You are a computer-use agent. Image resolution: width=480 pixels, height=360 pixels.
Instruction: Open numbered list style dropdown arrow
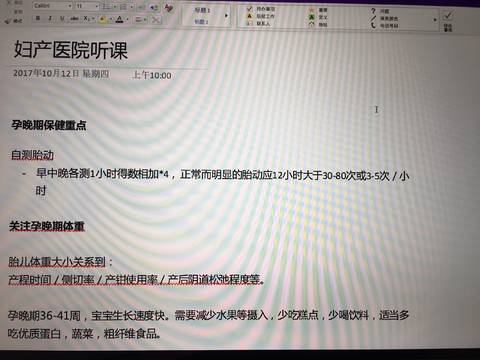click(x=132, y=7)
